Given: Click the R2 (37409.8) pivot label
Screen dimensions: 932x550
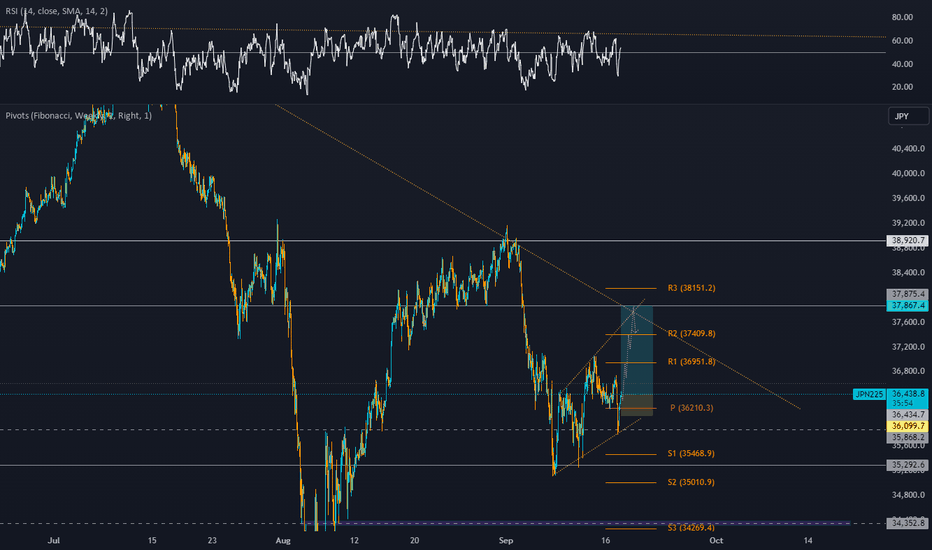Looking at the screenshot, I should click(x=691, y=334).
